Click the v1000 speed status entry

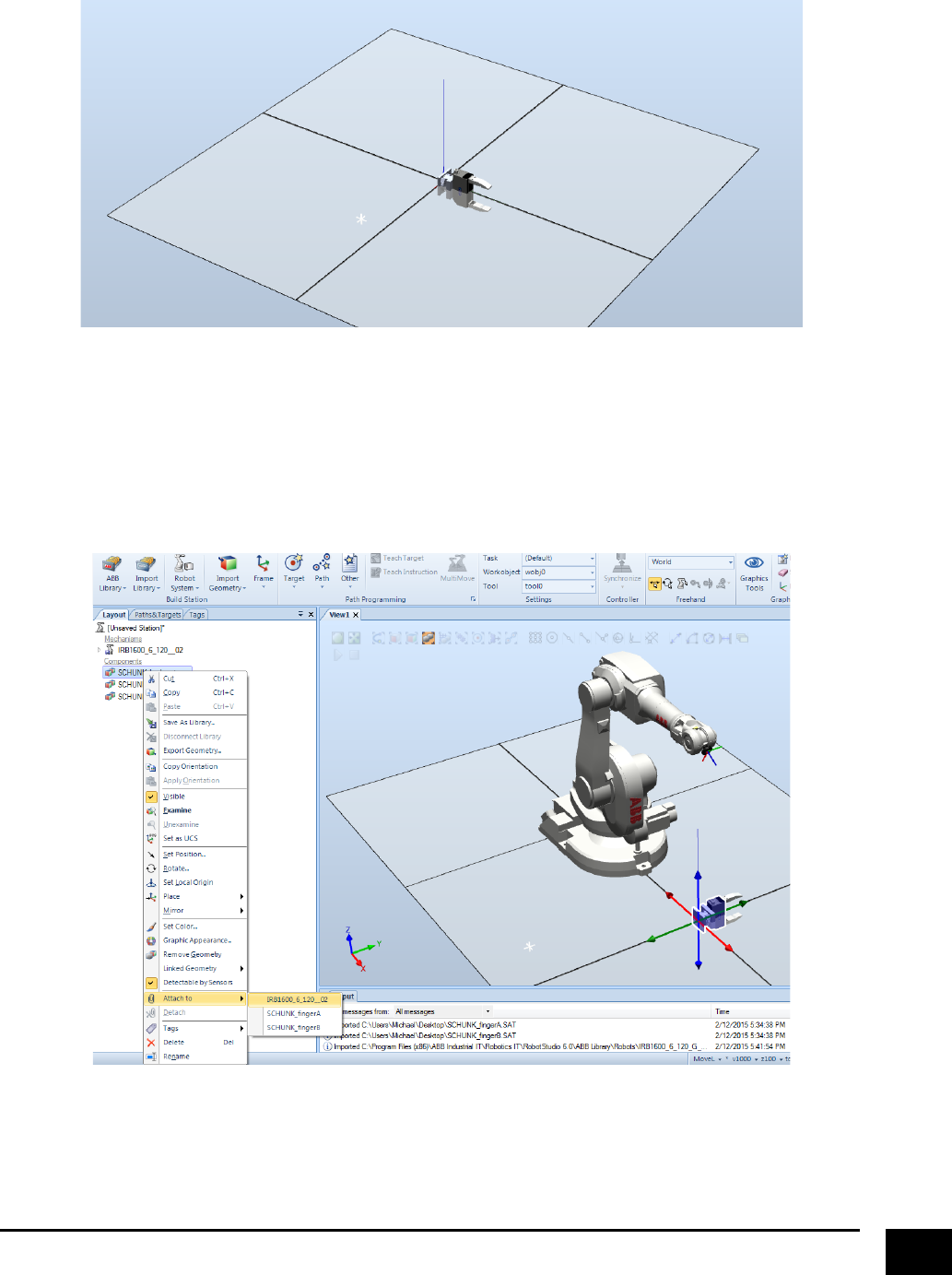point(743,1059)
